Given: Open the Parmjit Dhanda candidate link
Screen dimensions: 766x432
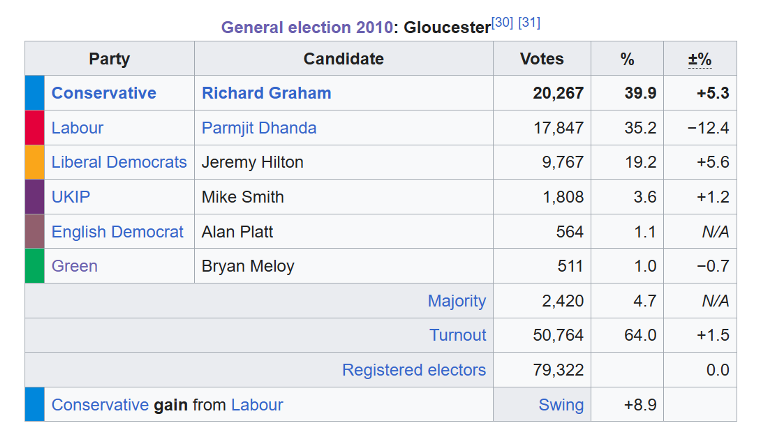Looking at the screenshot, I should pos(259,128).
